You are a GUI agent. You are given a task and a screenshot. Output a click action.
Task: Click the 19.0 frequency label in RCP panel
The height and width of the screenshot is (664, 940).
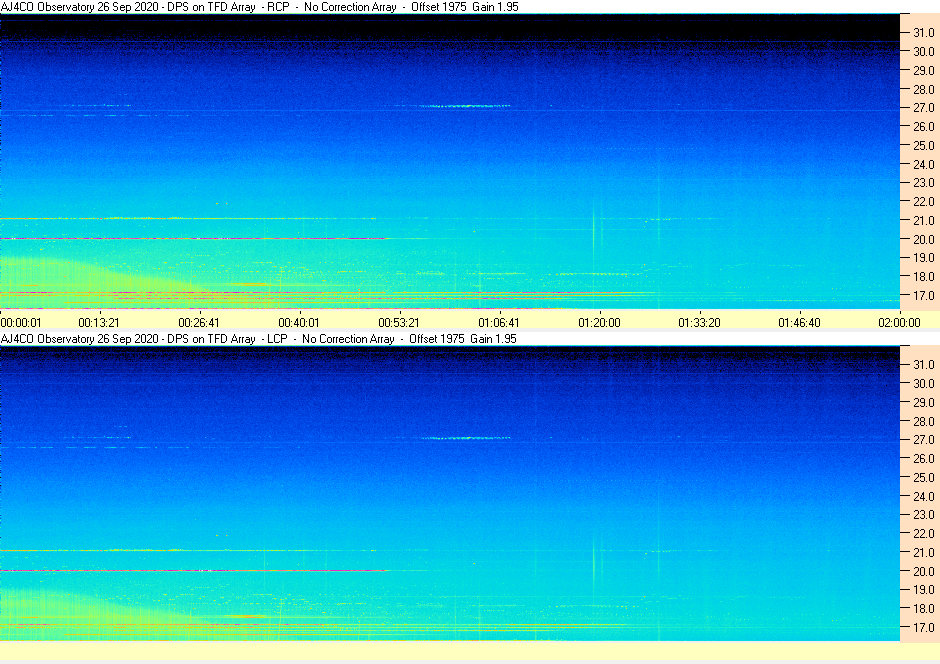pos(924,258)
